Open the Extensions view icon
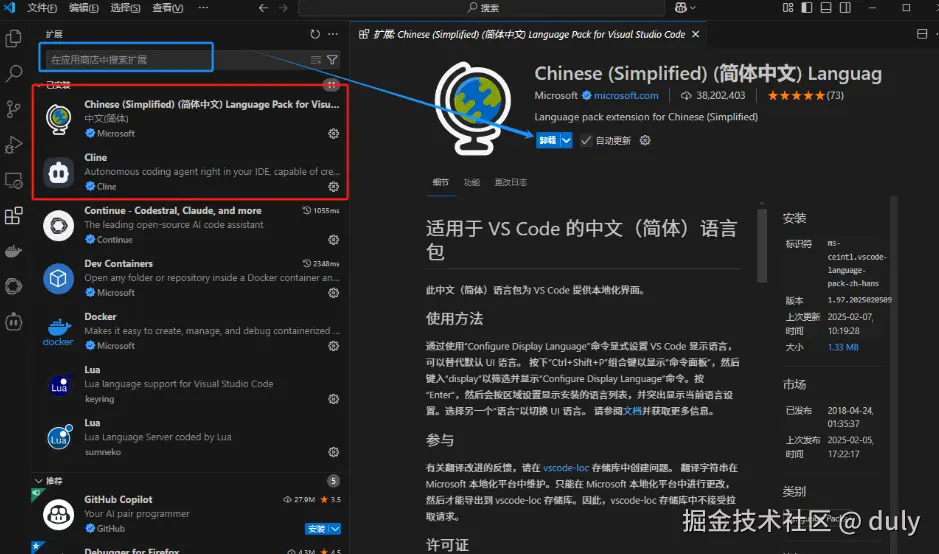 coord(13,216)
